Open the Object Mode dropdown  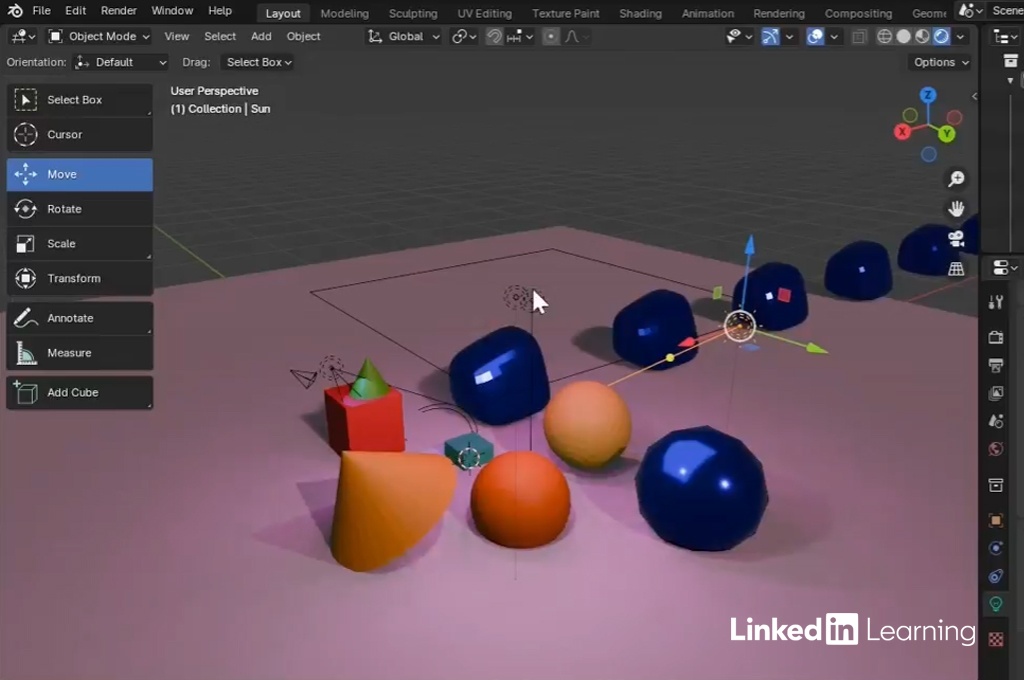point(99,36)
